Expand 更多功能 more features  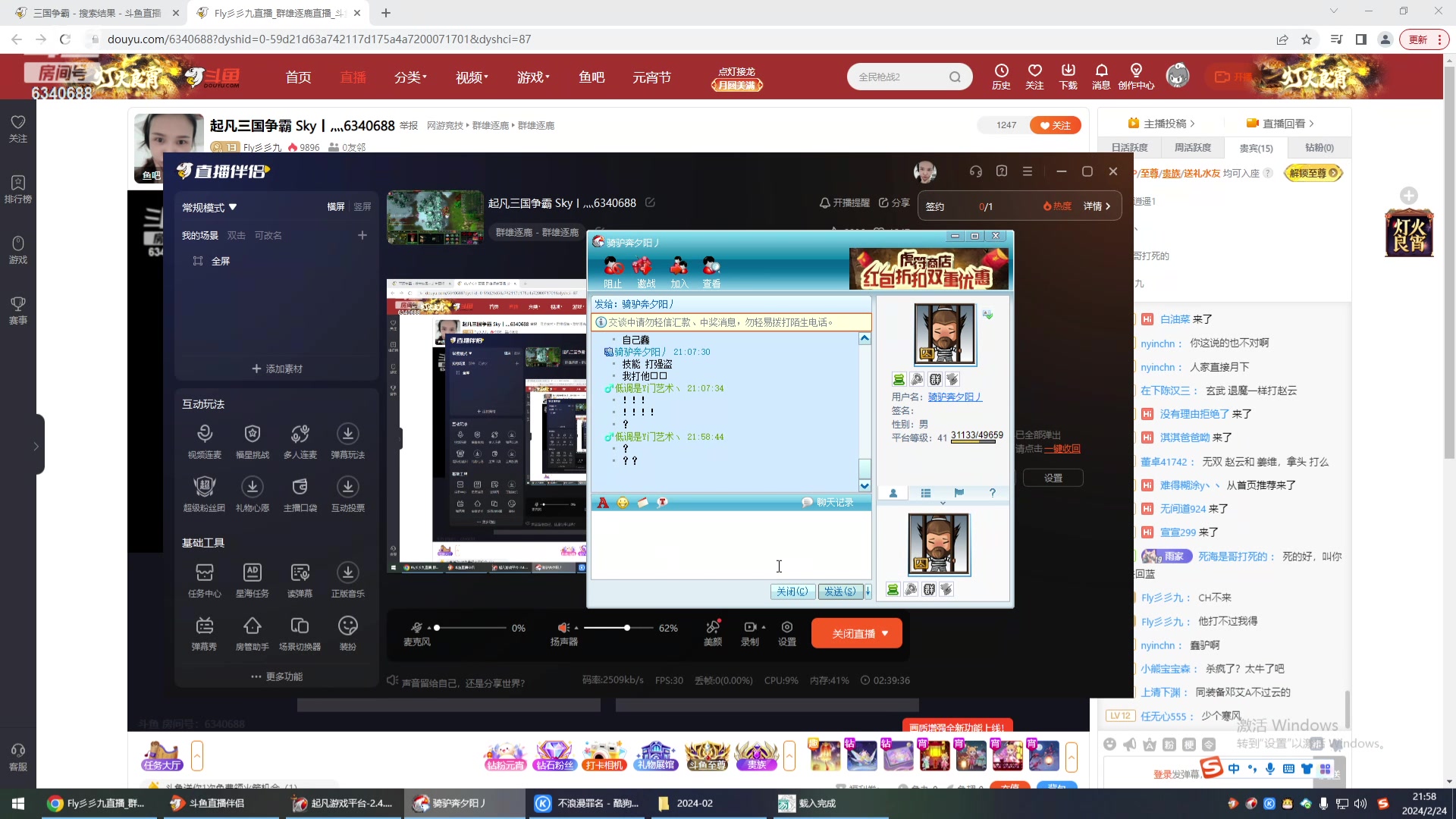[x=277, y=676]
